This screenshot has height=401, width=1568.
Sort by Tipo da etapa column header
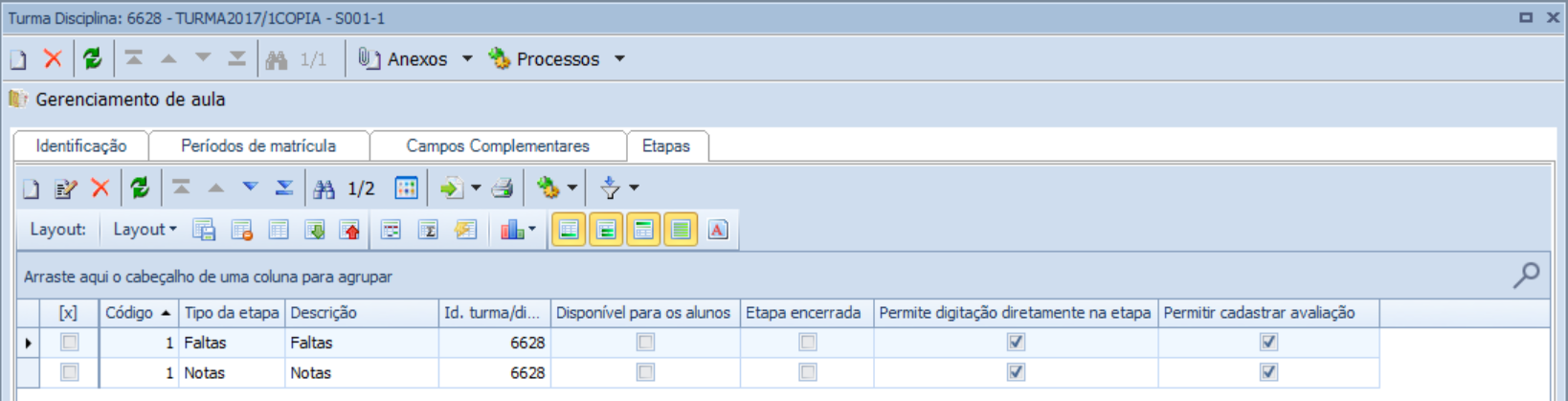(232, 313)
